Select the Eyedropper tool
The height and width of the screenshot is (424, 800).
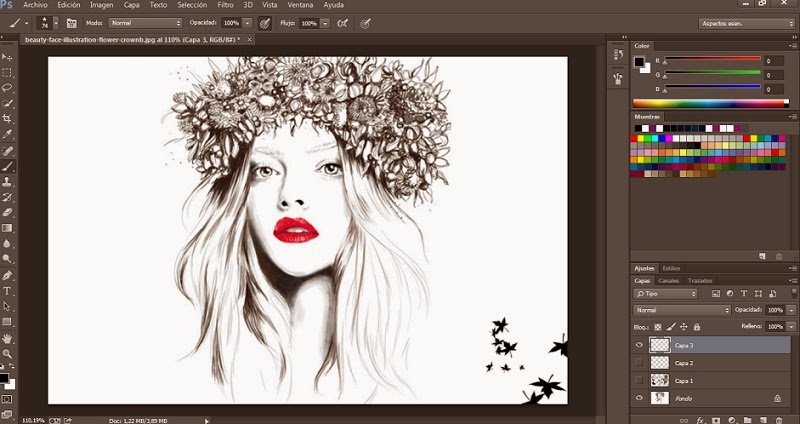(8, 134)
